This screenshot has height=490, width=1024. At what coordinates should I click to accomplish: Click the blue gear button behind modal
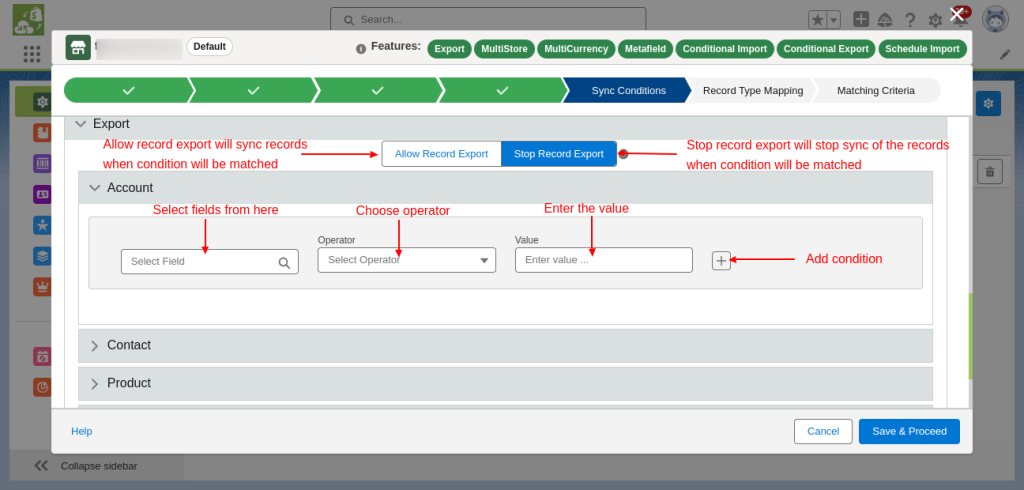click(988, 103)
